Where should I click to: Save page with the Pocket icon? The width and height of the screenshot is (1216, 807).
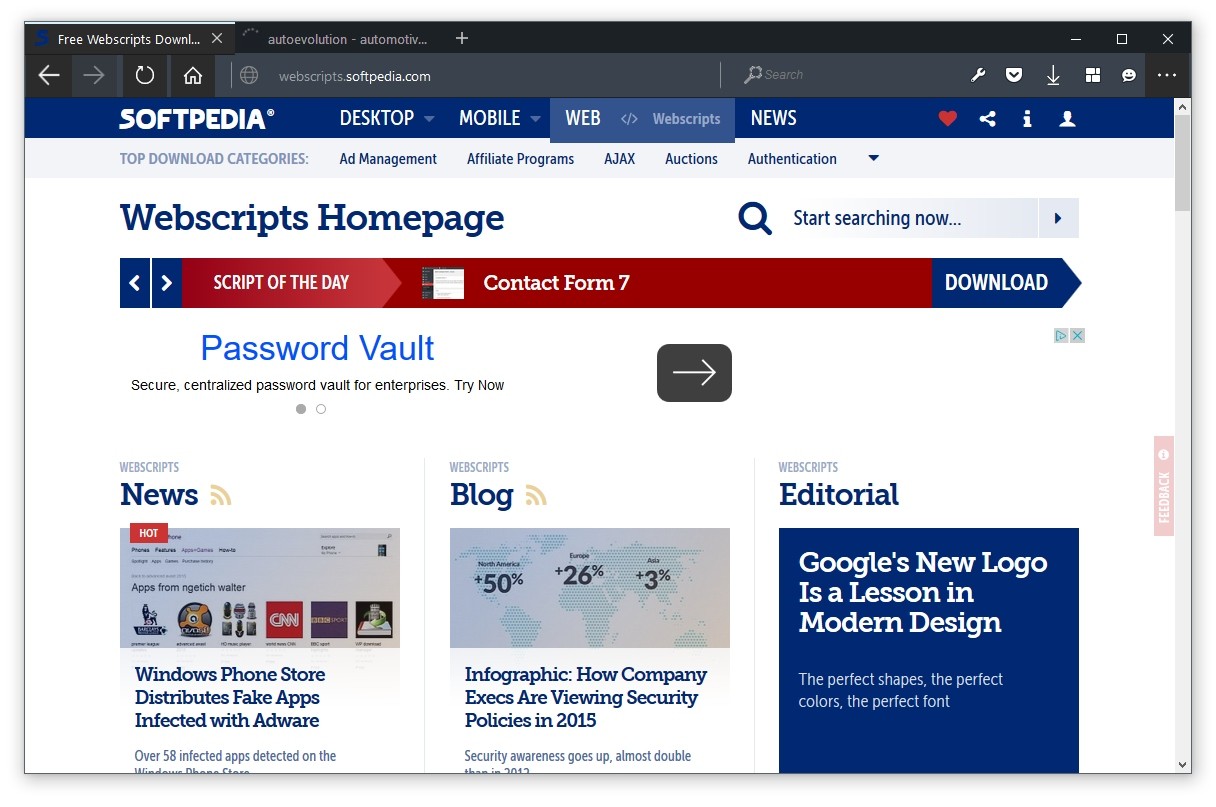(x=1014, y=75)
